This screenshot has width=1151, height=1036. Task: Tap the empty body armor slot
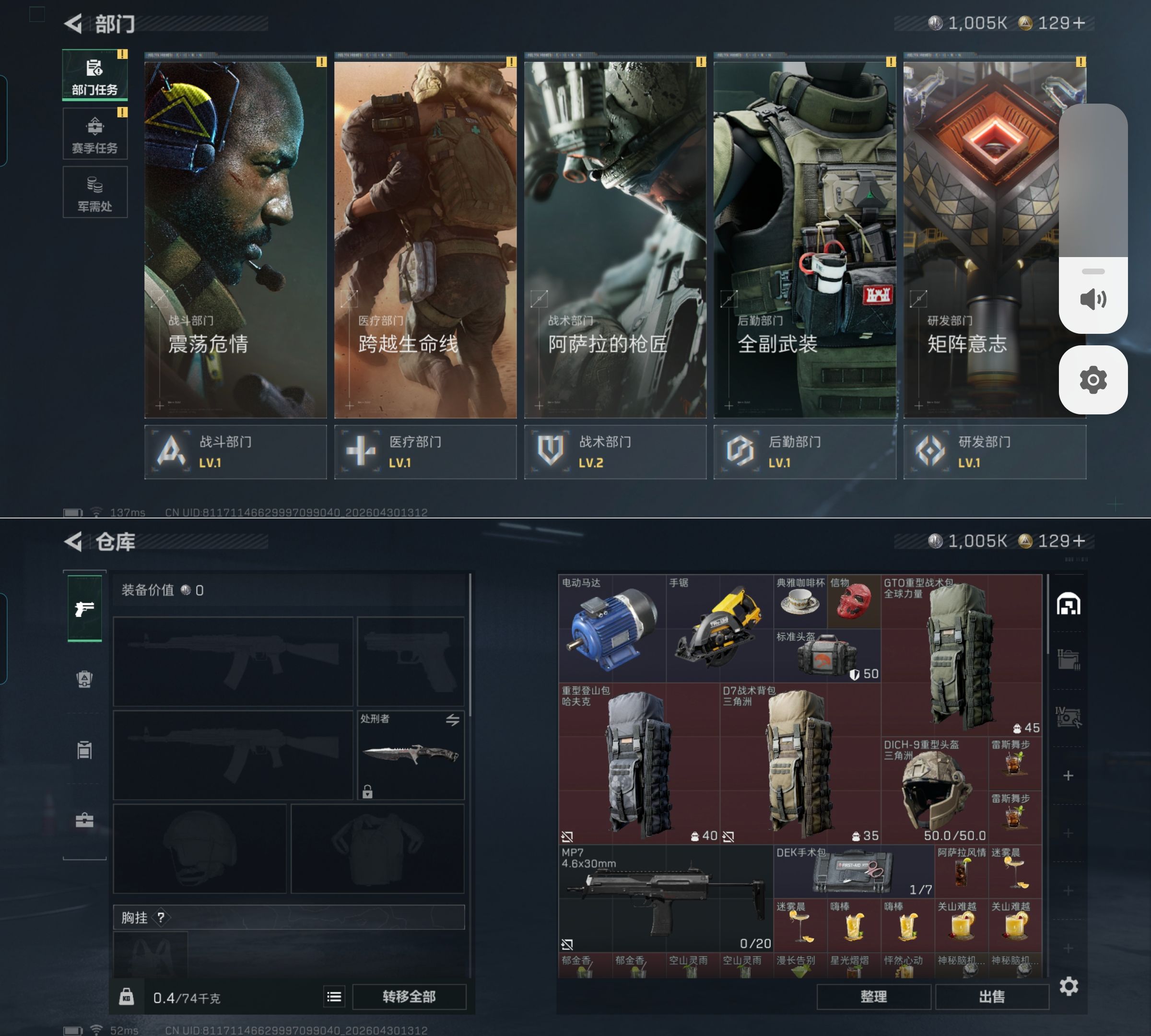[377, 848]
